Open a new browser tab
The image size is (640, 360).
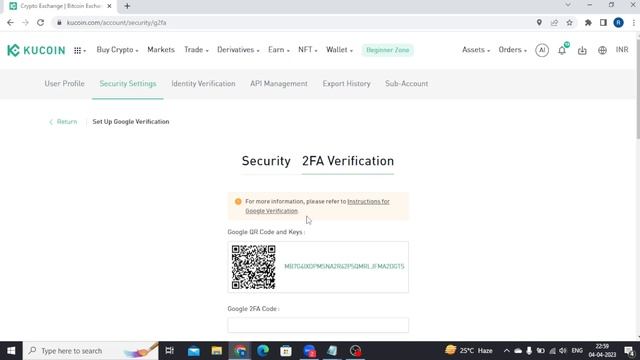click(127, 6)
